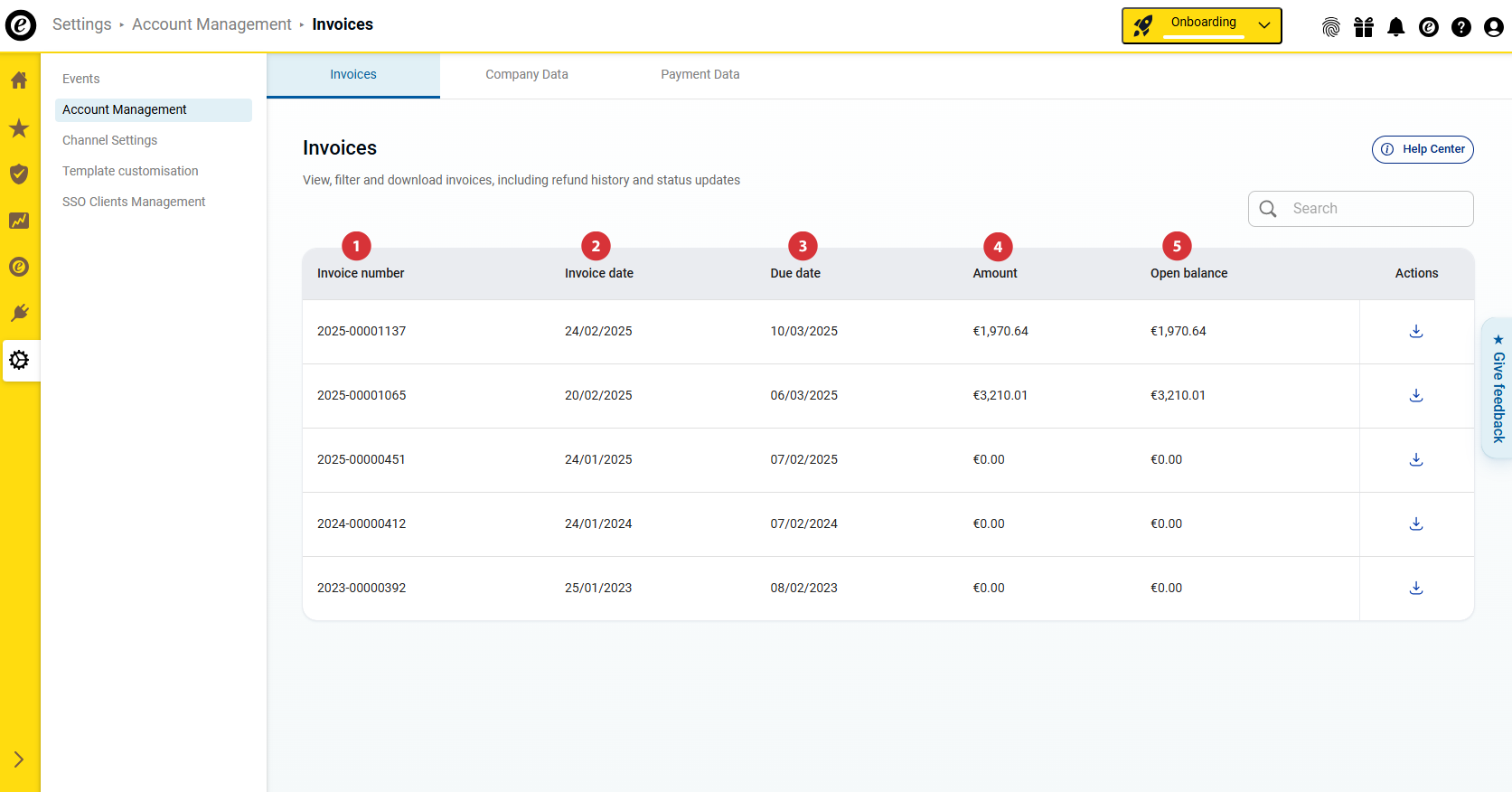Switch to the Company Data tab

tap(526, 75)
